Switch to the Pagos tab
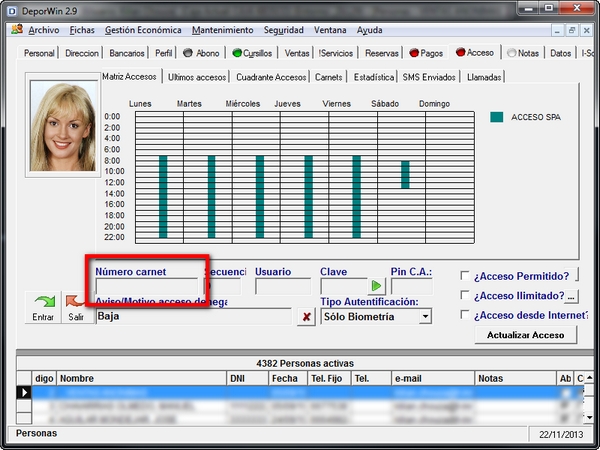The width and height of the screenshot is (600, 450). coord(426,53)
